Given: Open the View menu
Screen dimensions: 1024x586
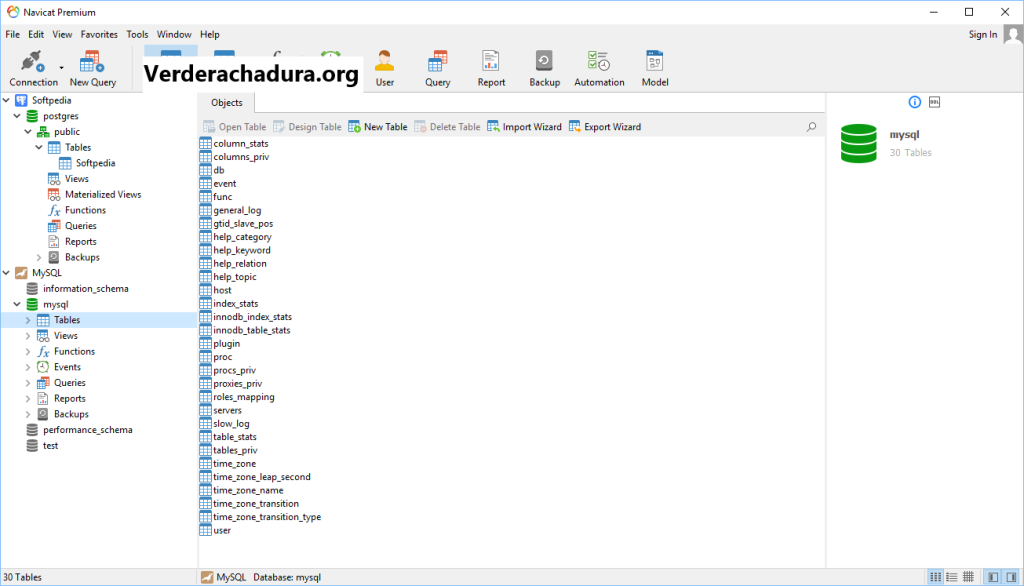Looking at the screenshot, I should tap(62, 34).
